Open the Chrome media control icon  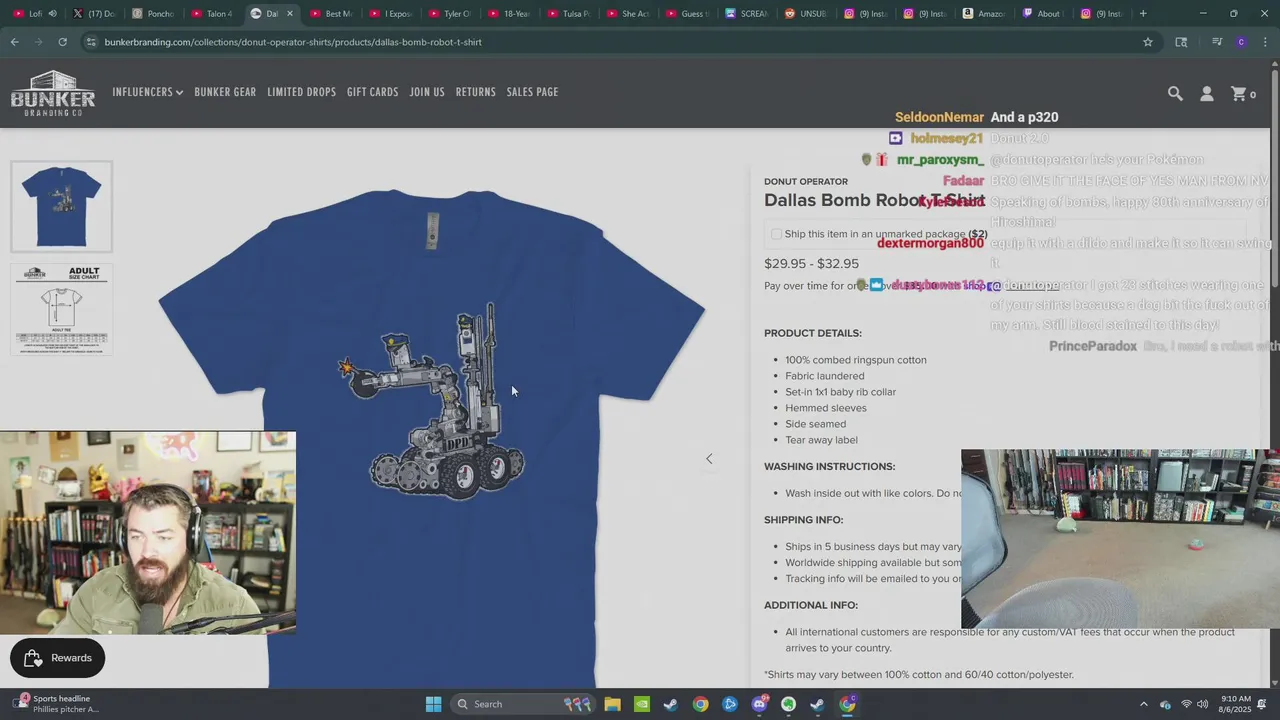tap(1216, 42)
